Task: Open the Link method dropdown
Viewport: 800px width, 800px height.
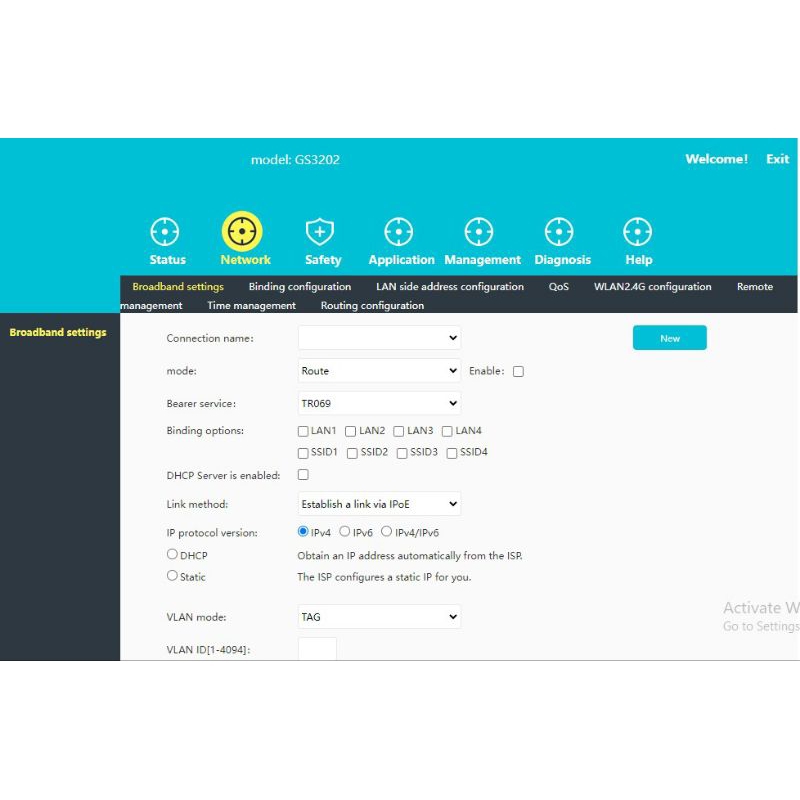Action: click(379, 504)
